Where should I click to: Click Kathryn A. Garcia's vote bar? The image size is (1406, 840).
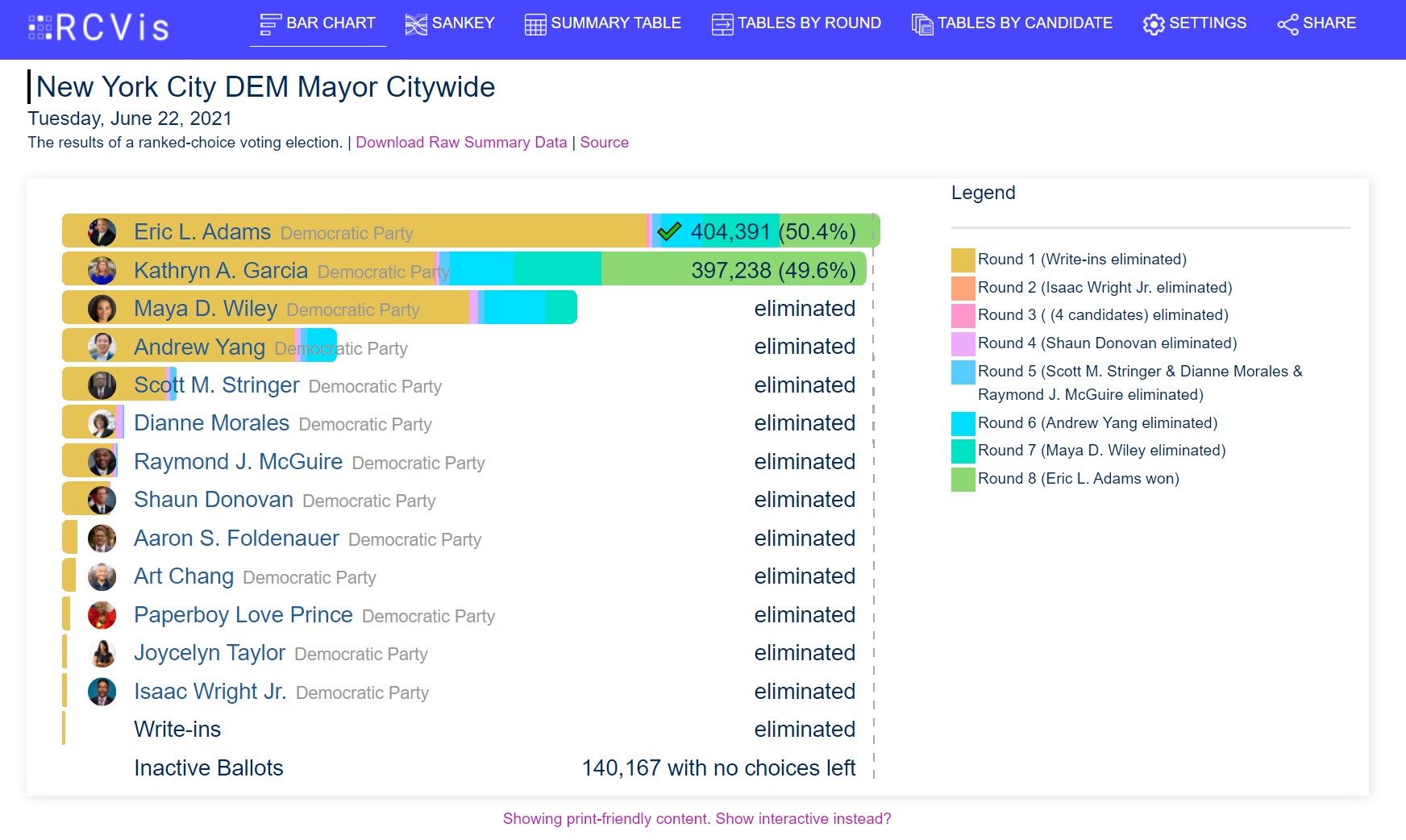(464, 269)
